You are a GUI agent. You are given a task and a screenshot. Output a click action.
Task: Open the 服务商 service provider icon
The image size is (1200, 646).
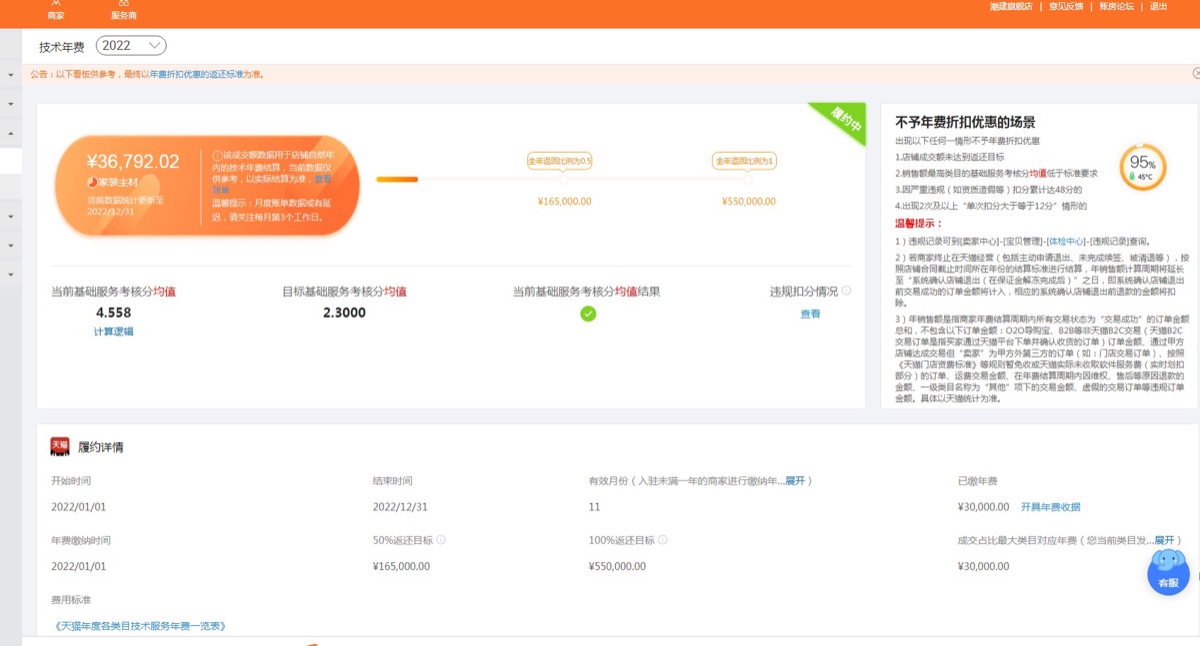pyautogui.click(x=124, y=10)
